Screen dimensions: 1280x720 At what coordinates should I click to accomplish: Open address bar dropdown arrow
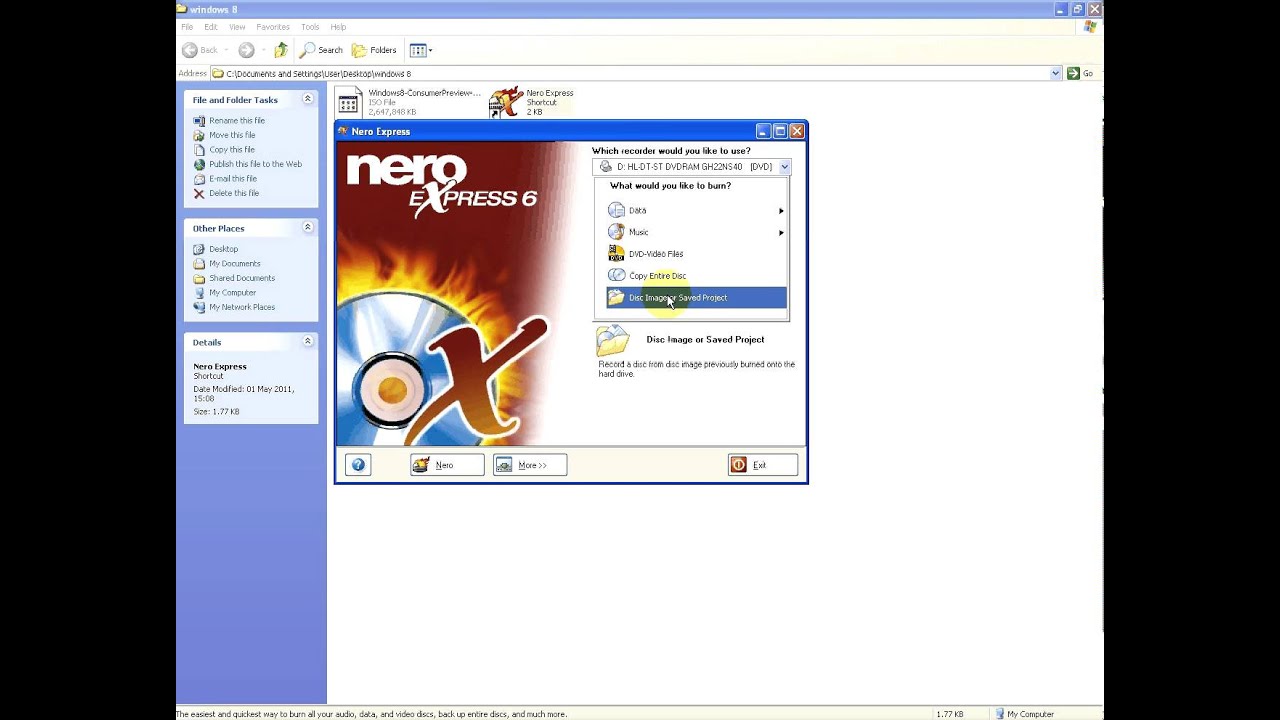(x=1056, y=73)
